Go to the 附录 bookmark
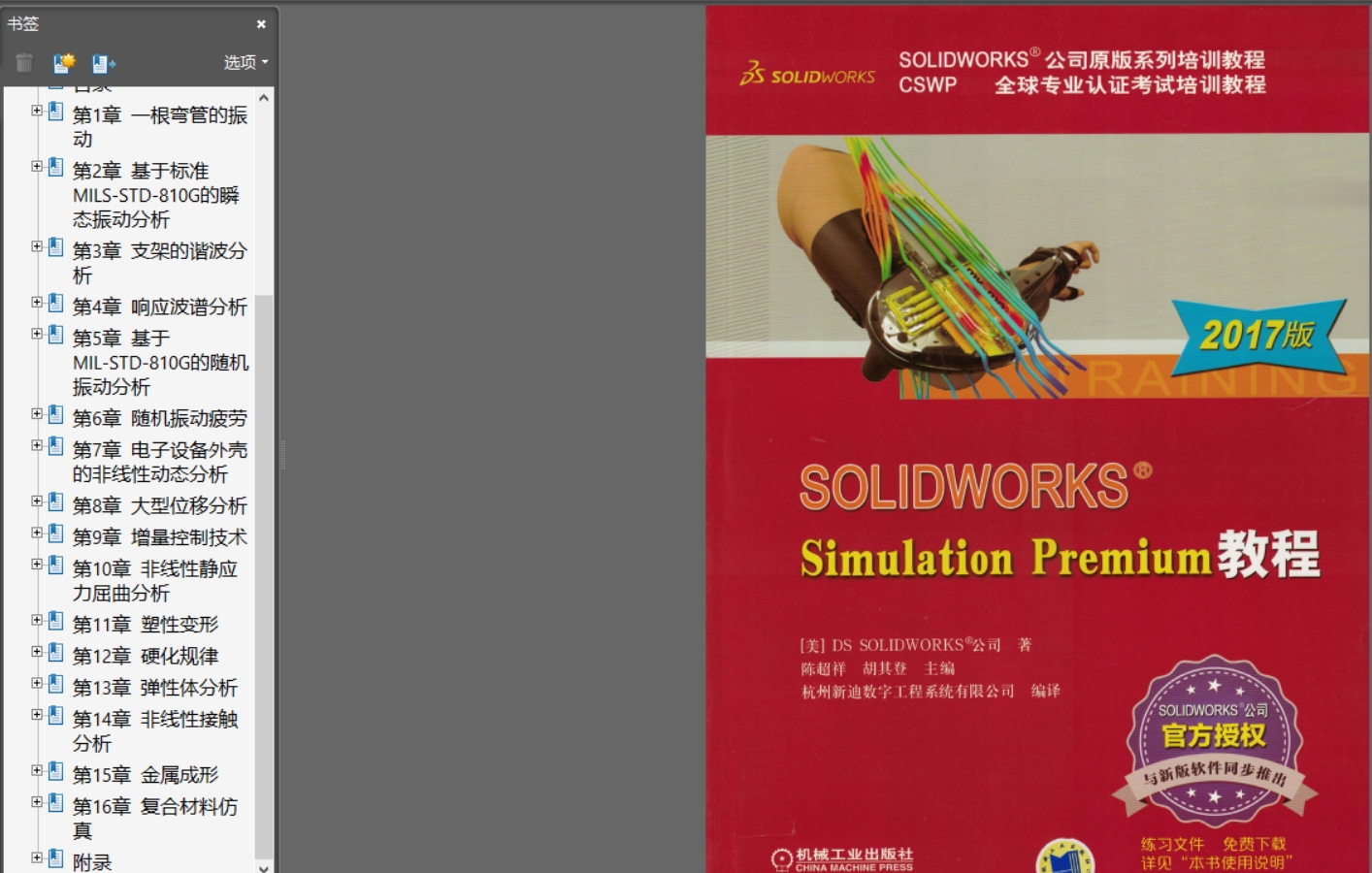This screenshot has height=873, width=1372. click(x=92, y=861)
